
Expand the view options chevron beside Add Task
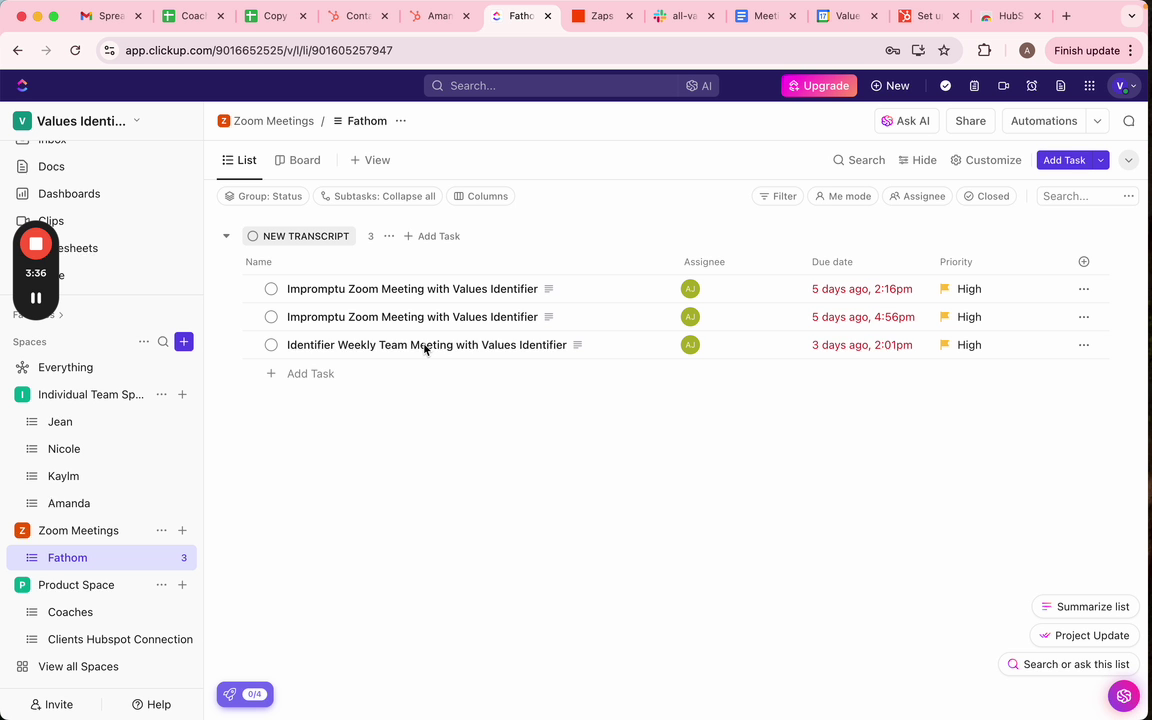point(1128,160)
